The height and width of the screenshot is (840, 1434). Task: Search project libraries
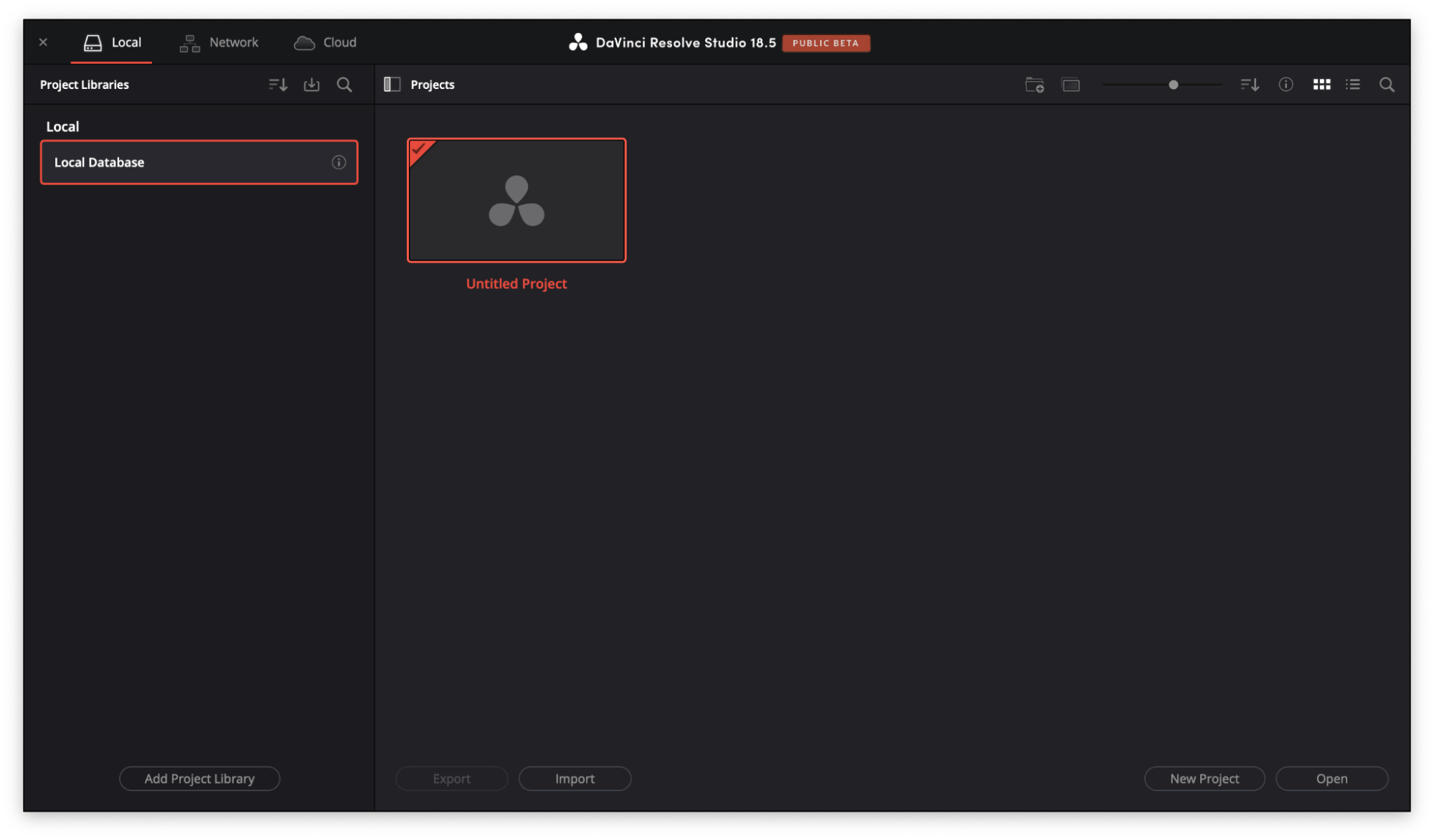pyautogui.click(x=344, y=85)
